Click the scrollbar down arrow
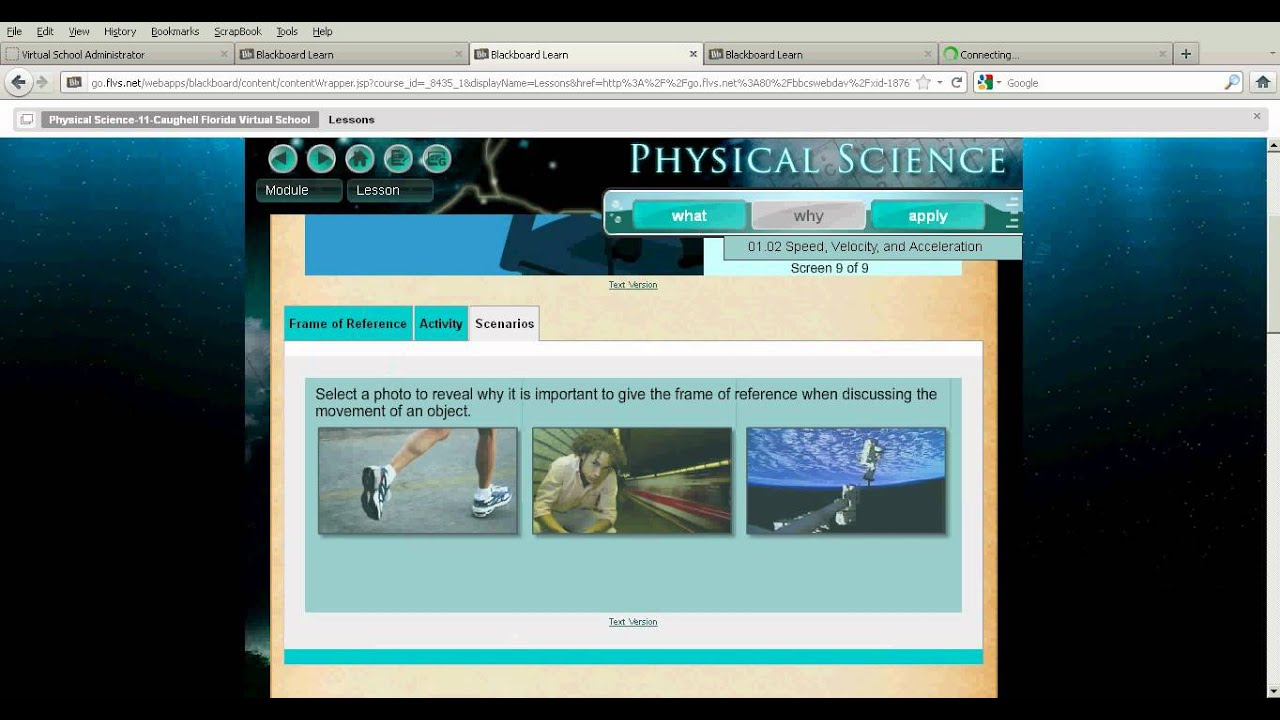Screen dimensions: 1280x720 pyautogui.click(x=1273, y=690)
